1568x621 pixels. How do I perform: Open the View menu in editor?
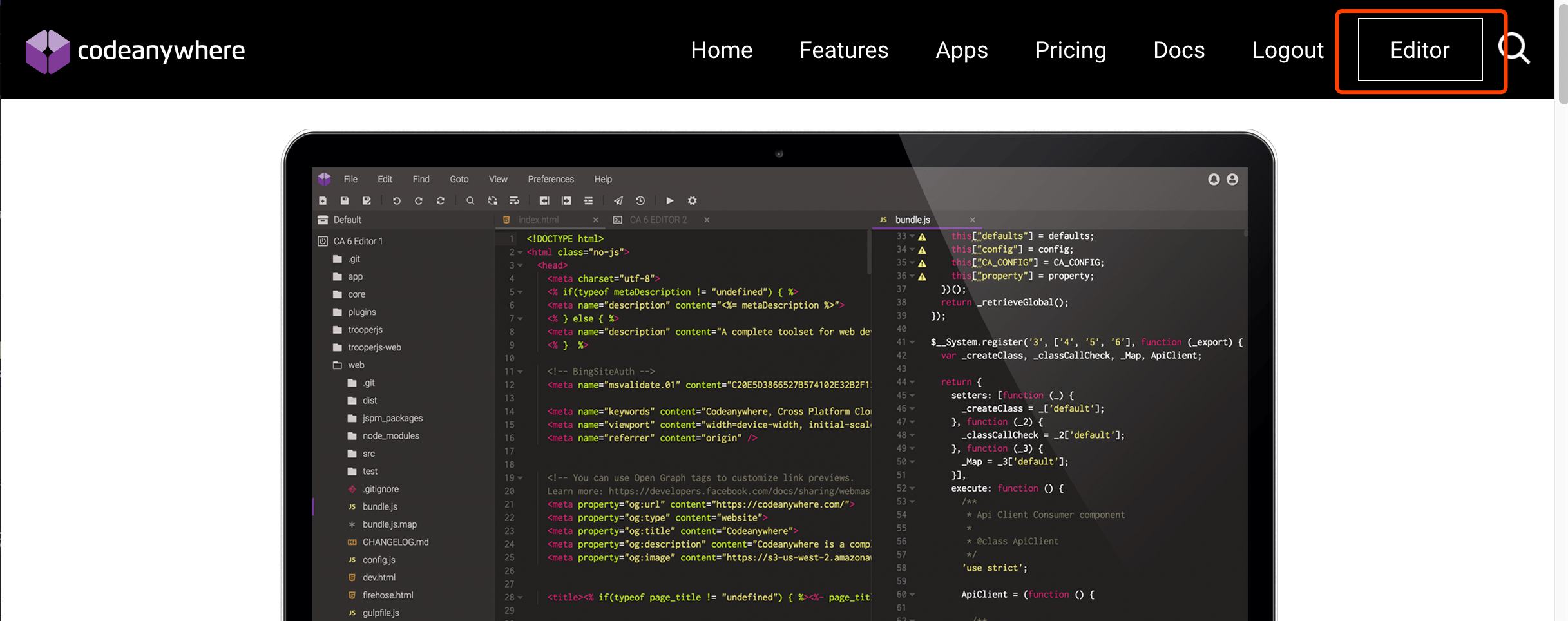pyautogui.click(x=498, y=179)
